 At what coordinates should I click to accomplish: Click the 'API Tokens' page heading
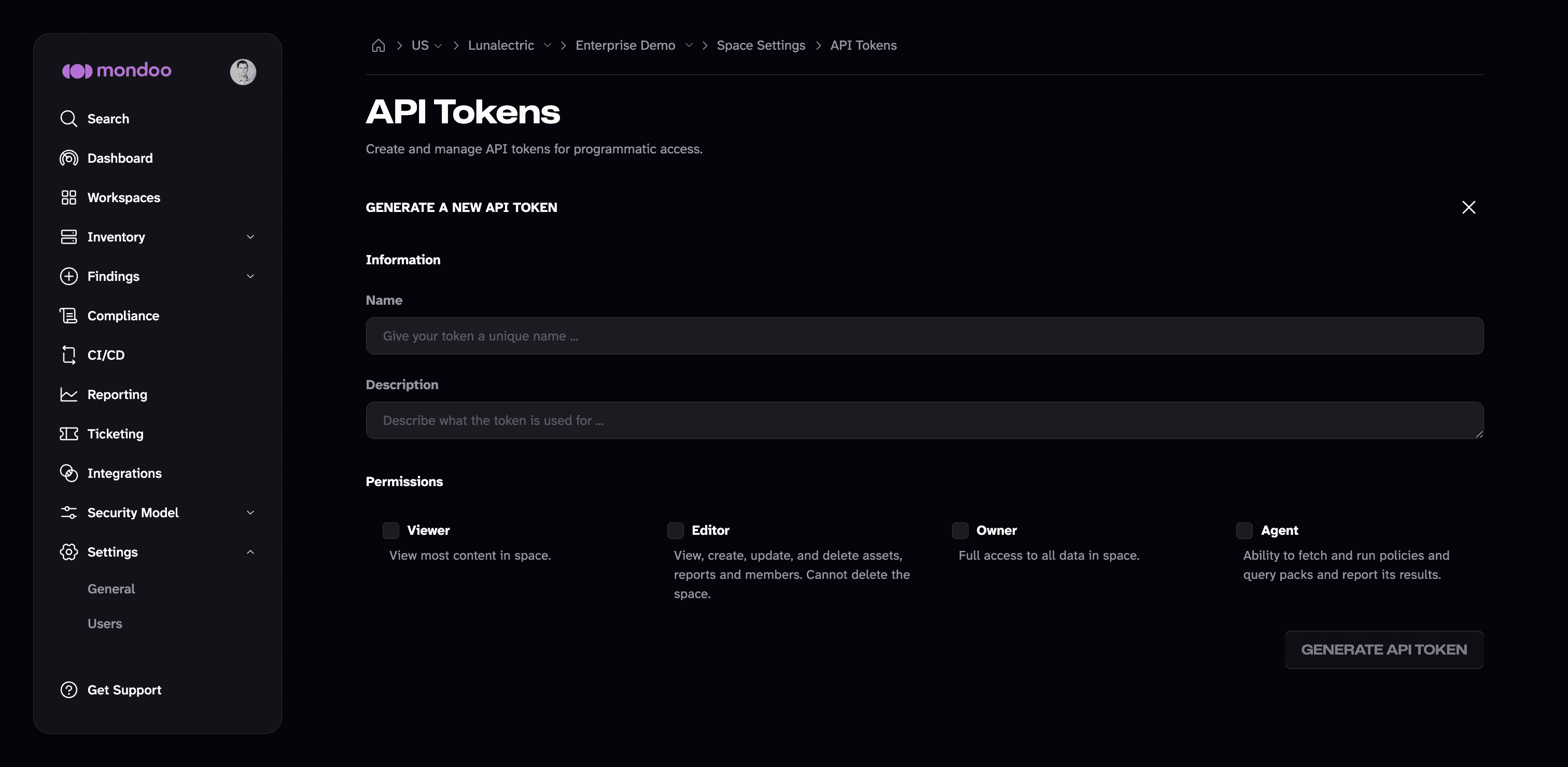[x=463, y=112]
